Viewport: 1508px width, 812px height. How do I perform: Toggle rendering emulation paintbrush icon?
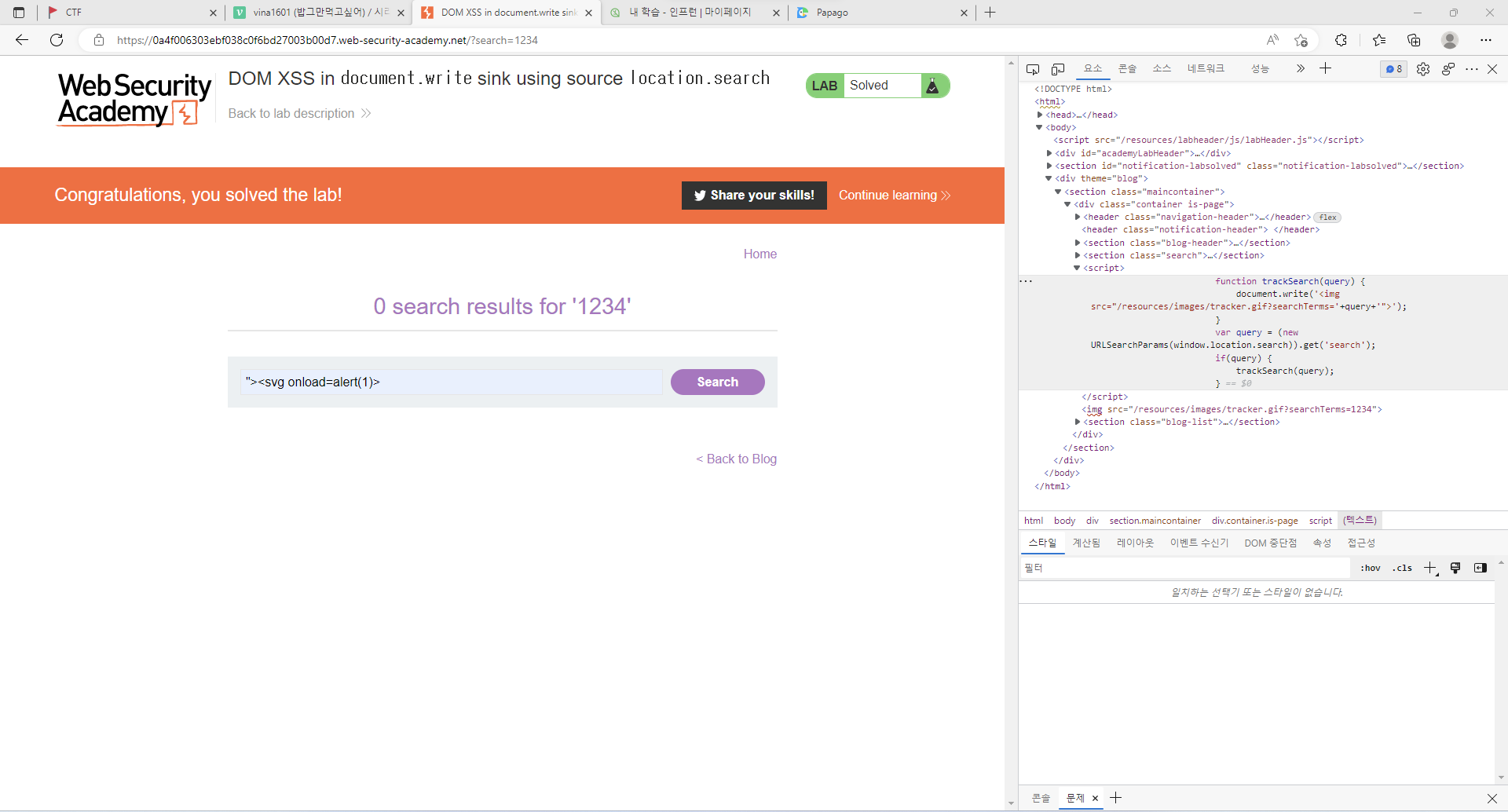[x=1455, y=568]
